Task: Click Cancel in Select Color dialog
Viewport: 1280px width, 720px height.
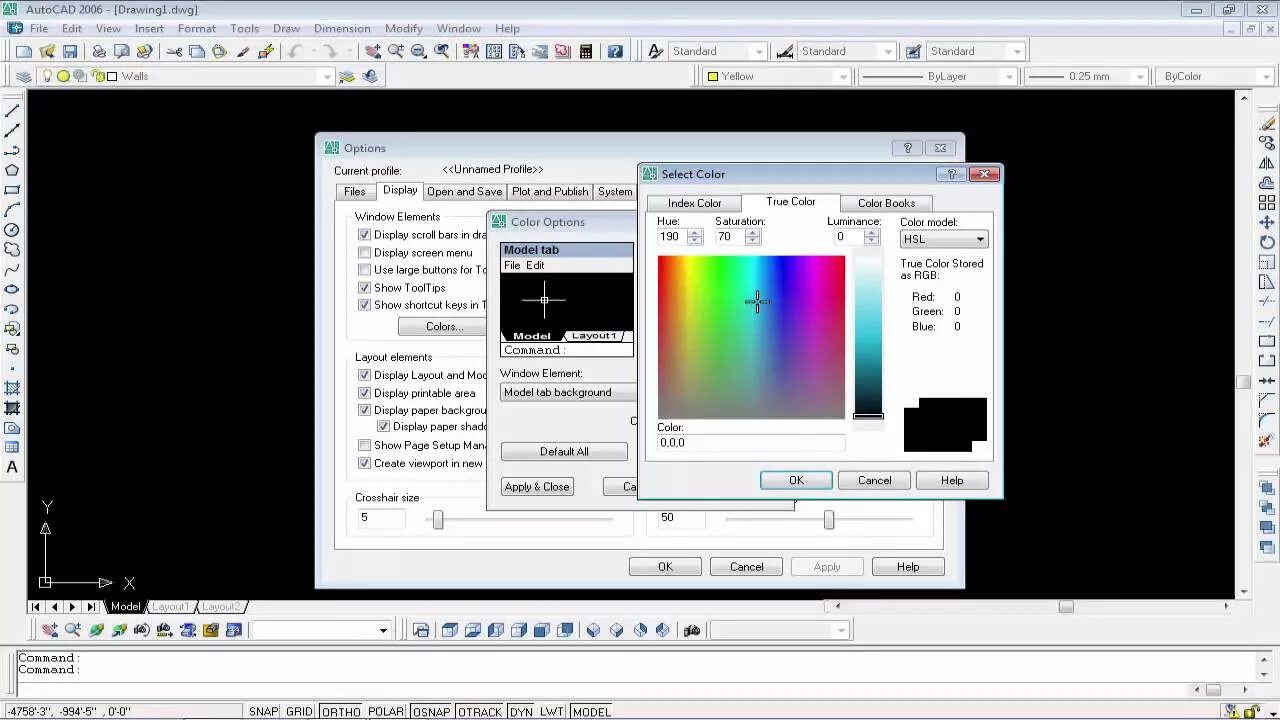Action: [874, 481]
